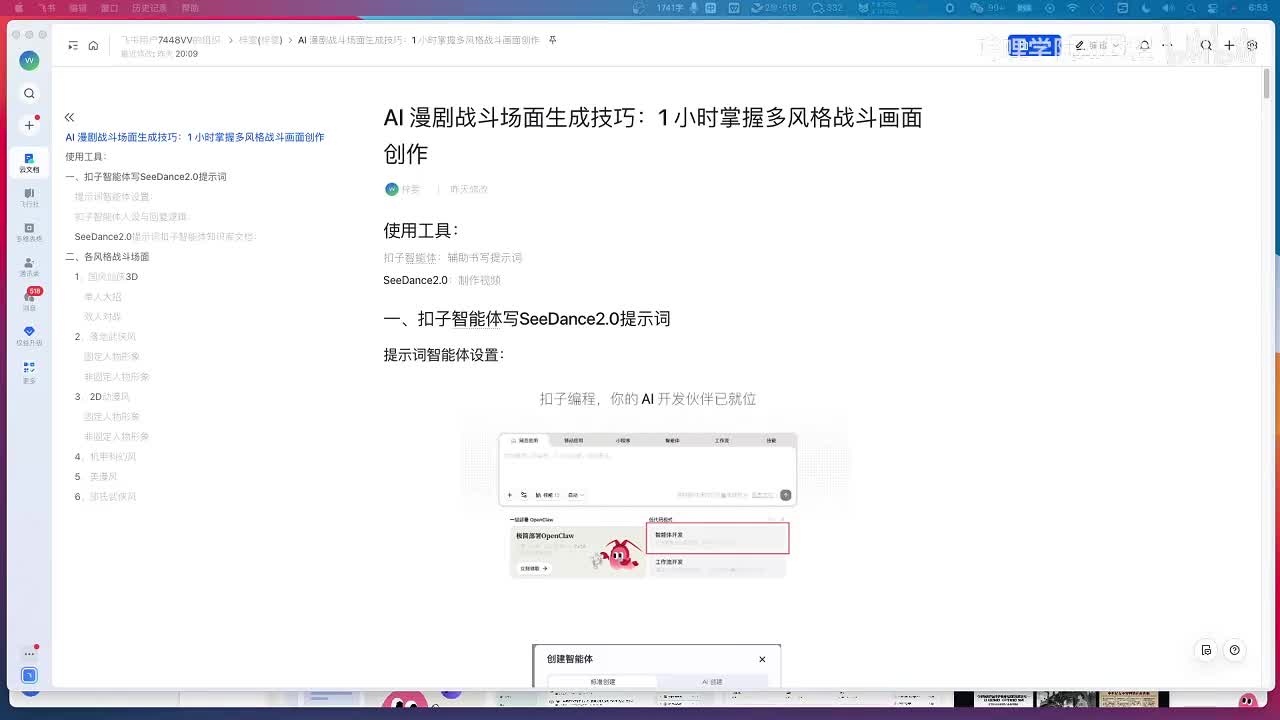Open the 权益升级 upgrade icon

29,335
